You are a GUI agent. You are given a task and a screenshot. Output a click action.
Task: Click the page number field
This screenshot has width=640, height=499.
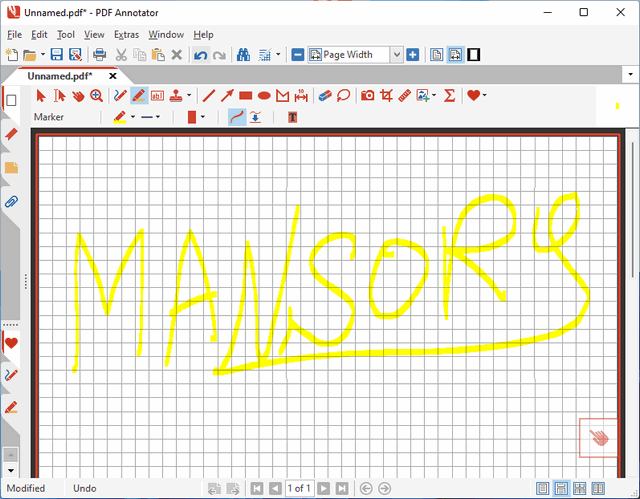point(299,488)
